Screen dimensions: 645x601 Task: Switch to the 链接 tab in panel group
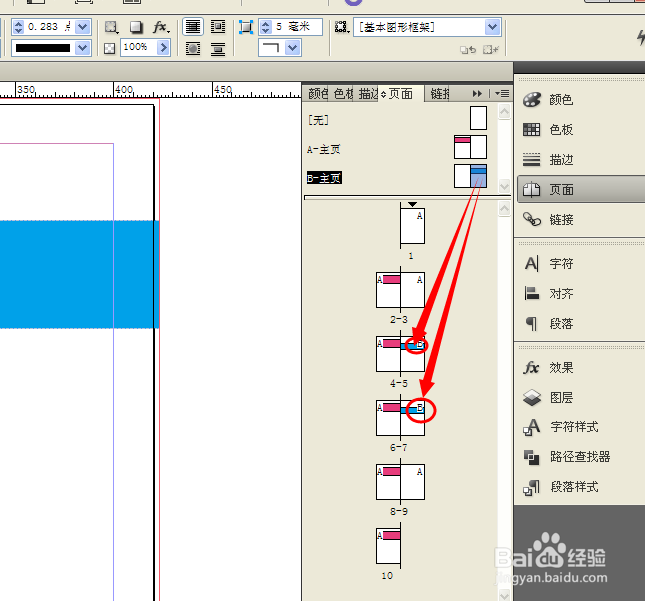coord(439,94)
